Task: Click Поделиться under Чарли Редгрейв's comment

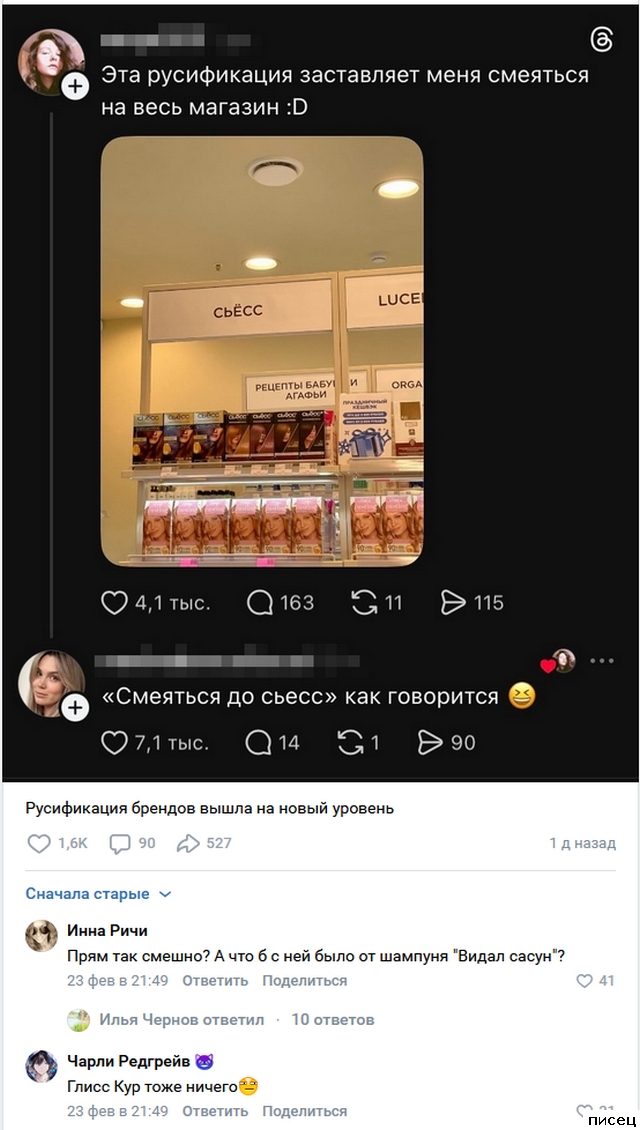Action: click(x=304, y=1111)
